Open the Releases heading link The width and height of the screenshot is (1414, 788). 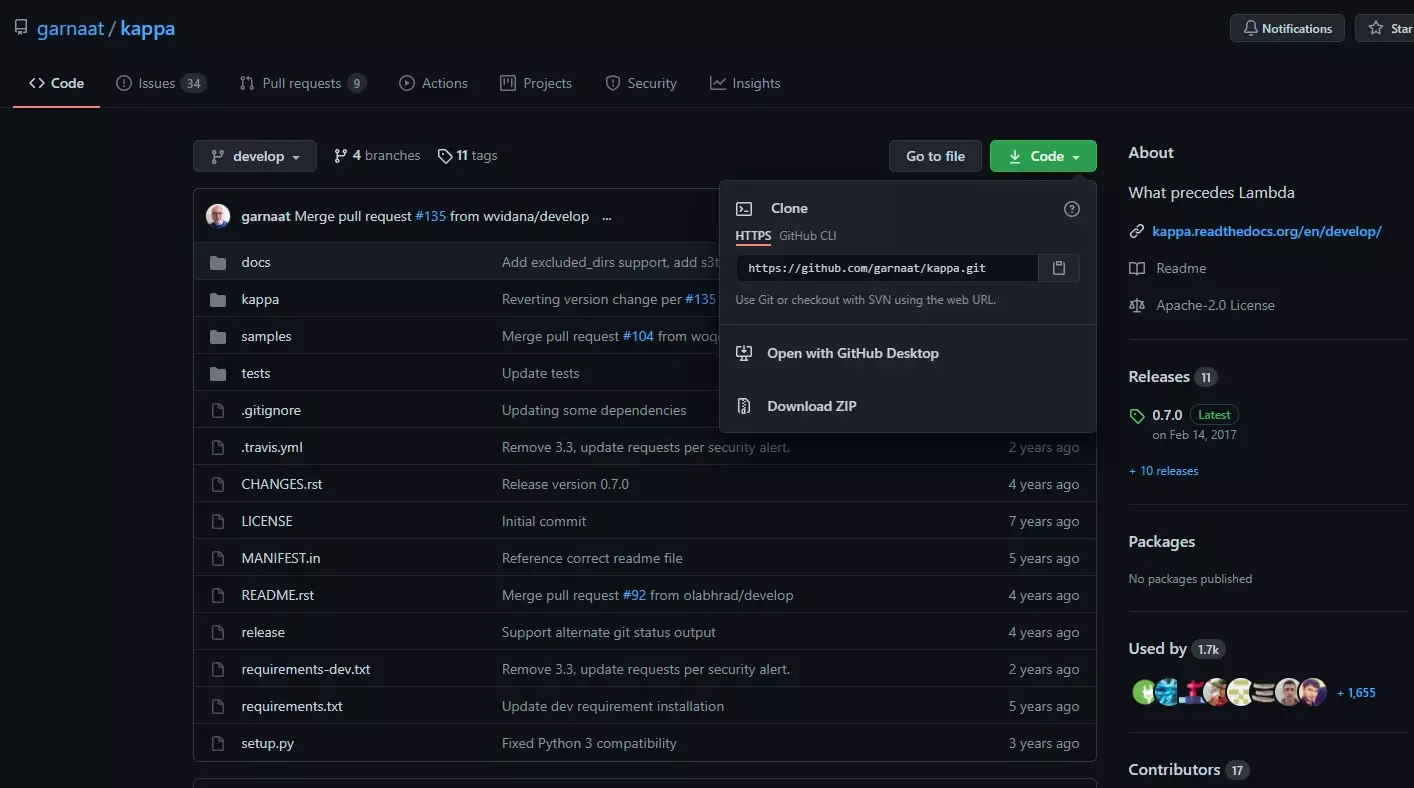tap(1173, 377)
